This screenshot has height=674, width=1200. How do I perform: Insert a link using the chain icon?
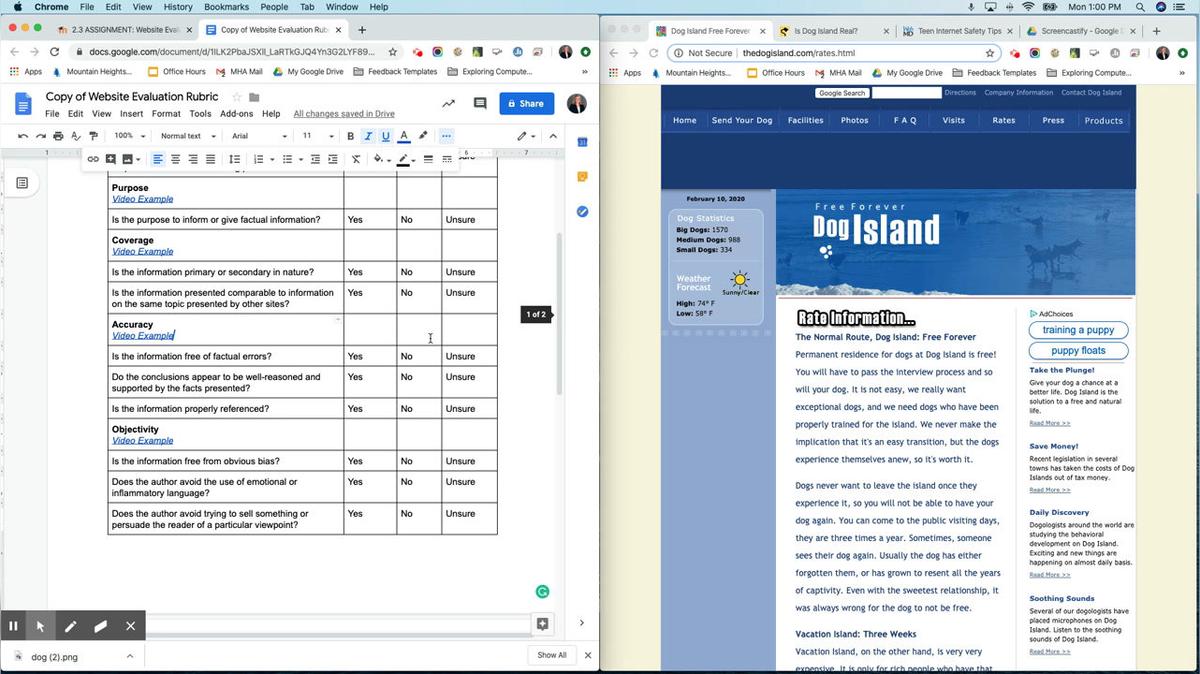point(93,159)
